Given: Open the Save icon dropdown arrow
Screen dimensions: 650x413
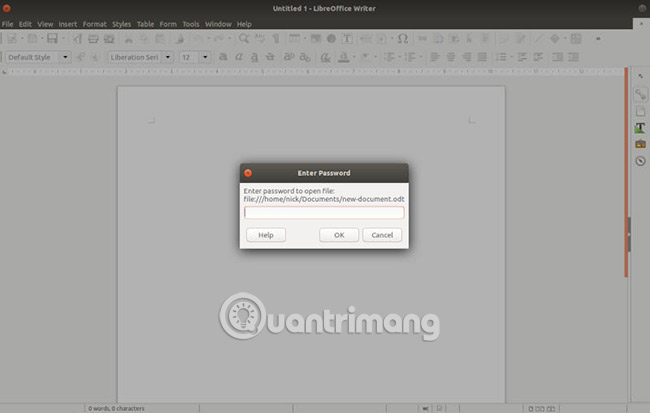Looking at the screenshot, I should pos(63,39).
